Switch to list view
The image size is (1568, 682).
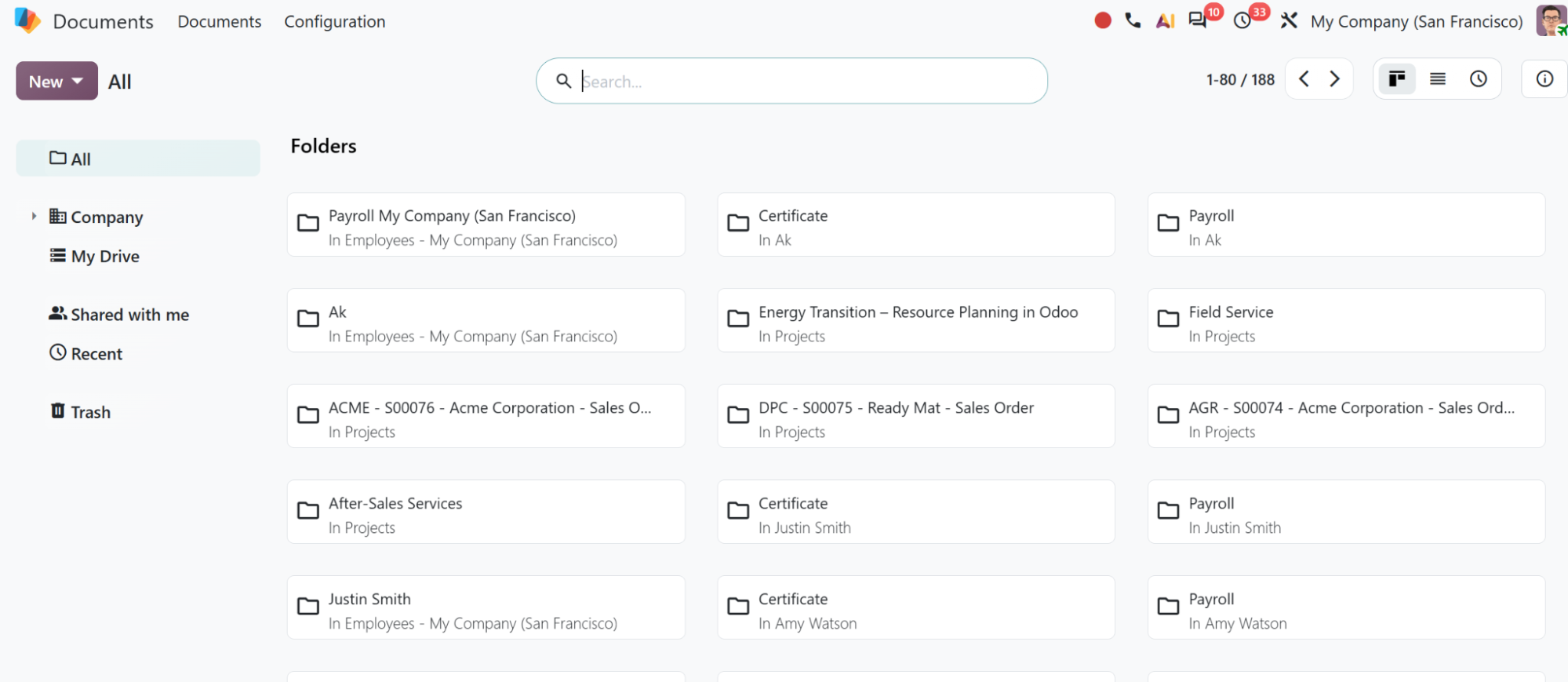coord(1438,78)
